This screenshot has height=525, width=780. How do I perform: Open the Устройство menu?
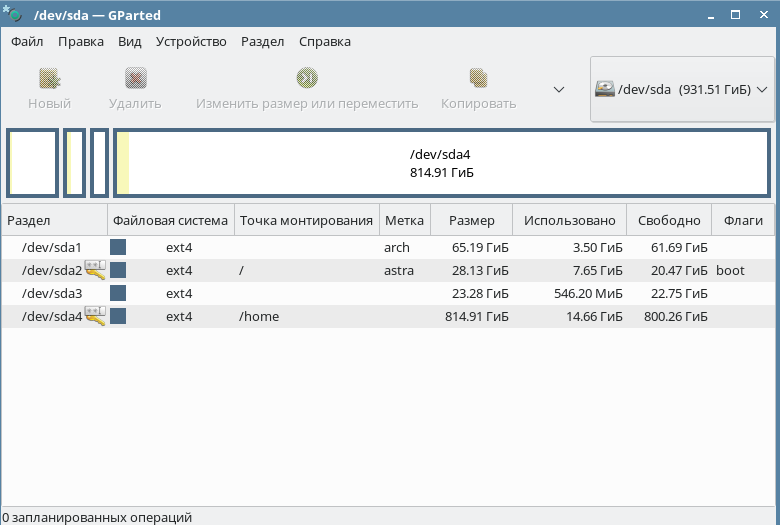click(x=191, y=41)
